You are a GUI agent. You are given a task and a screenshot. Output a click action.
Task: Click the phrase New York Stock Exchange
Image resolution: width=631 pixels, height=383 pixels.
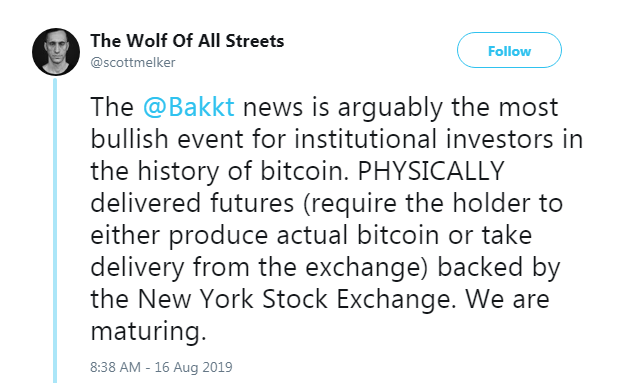click(x=297, y=299)
